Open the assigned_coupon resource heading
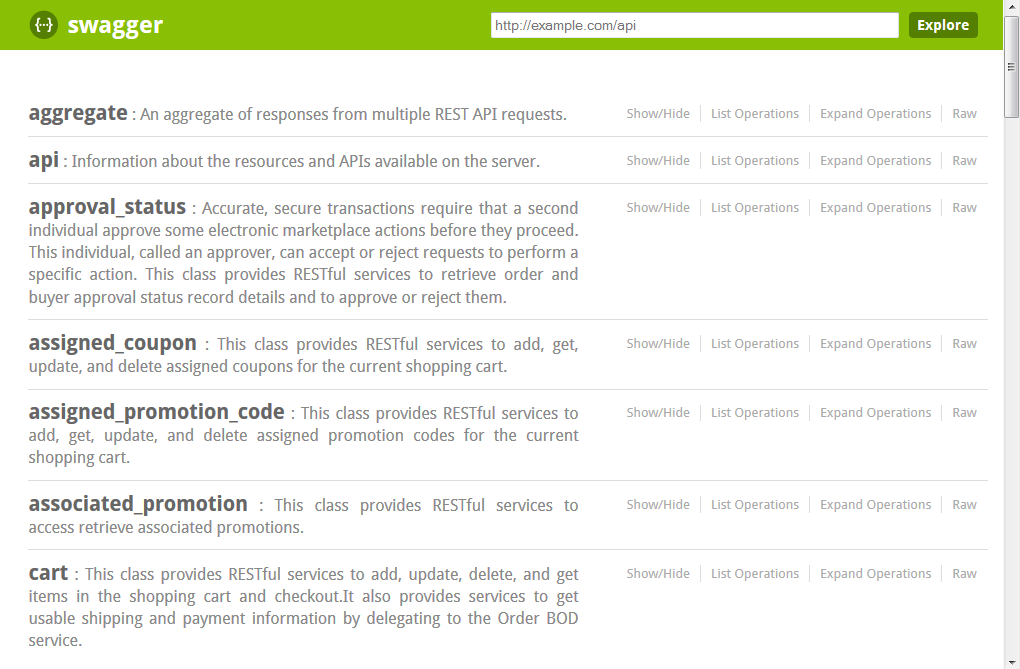This screenshot has width=1020, height=669. click(x=112, y=343)
